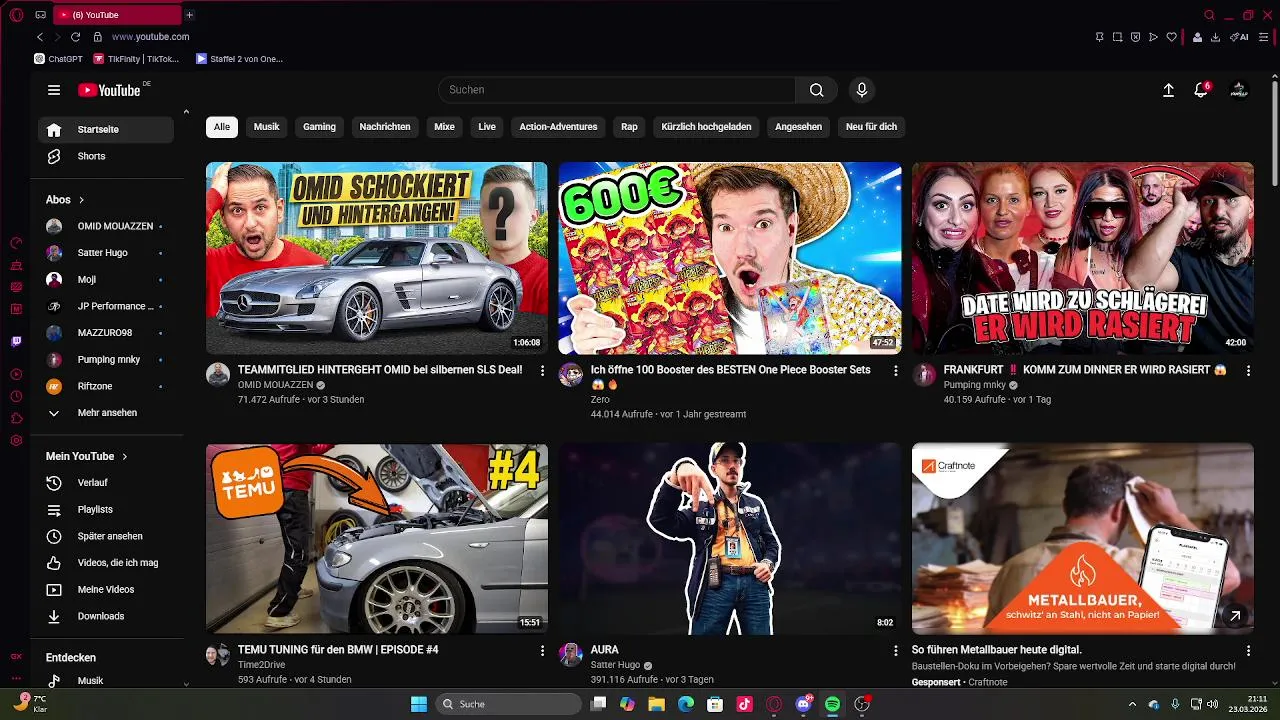This screenshot has width=1280, height=720.
Task: Expand Mehr ansehen subscriptions list
Action: 105,413
